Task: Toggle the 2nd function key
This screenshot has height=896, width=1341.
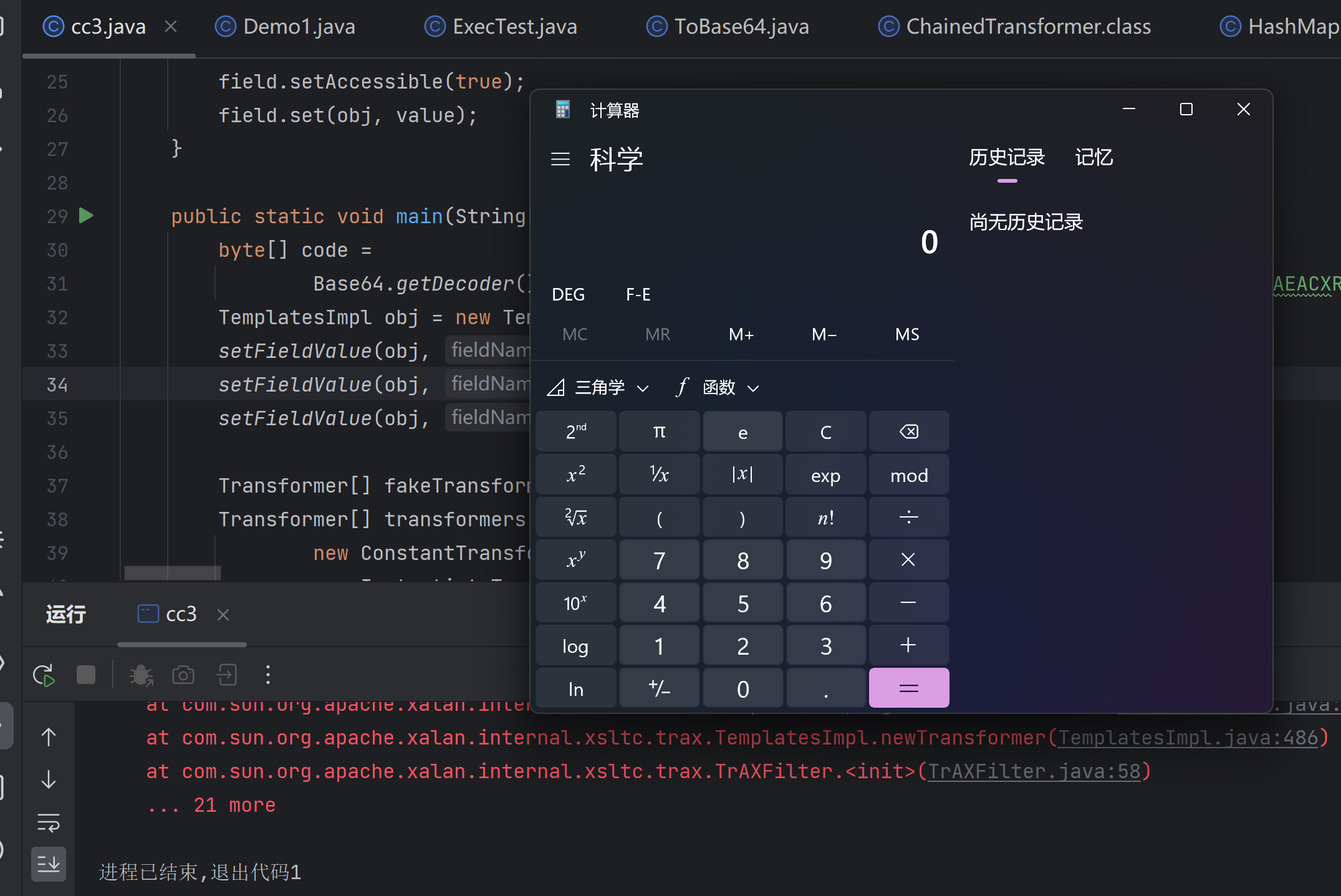Action: (x=575, y=431)
